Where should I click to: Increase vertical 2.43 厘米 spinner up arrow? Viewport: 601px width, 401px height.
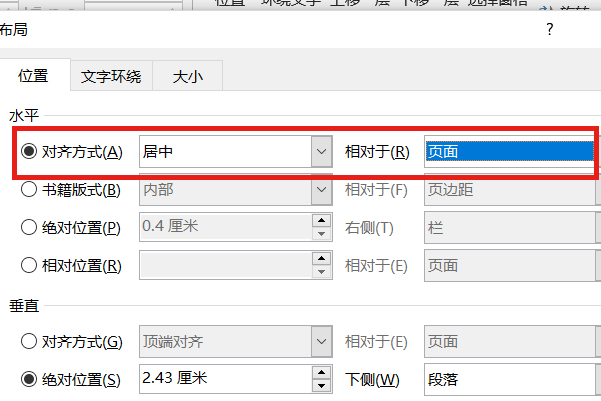[x=321, y=373]
